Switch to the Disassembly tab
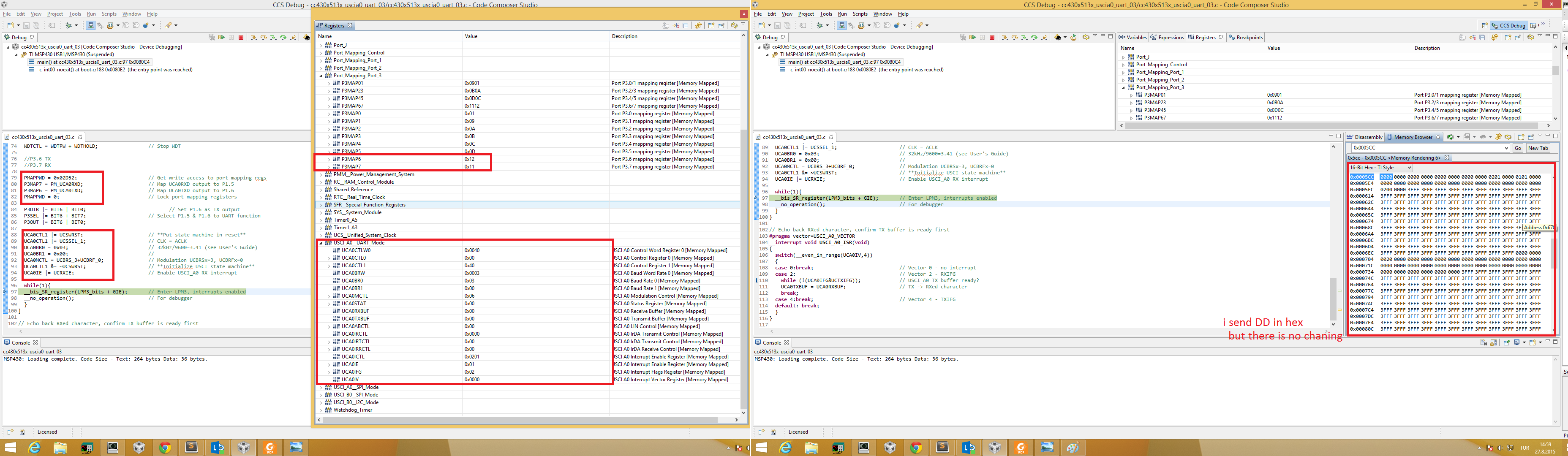The image size is (1568, 456). (1365, 137)
